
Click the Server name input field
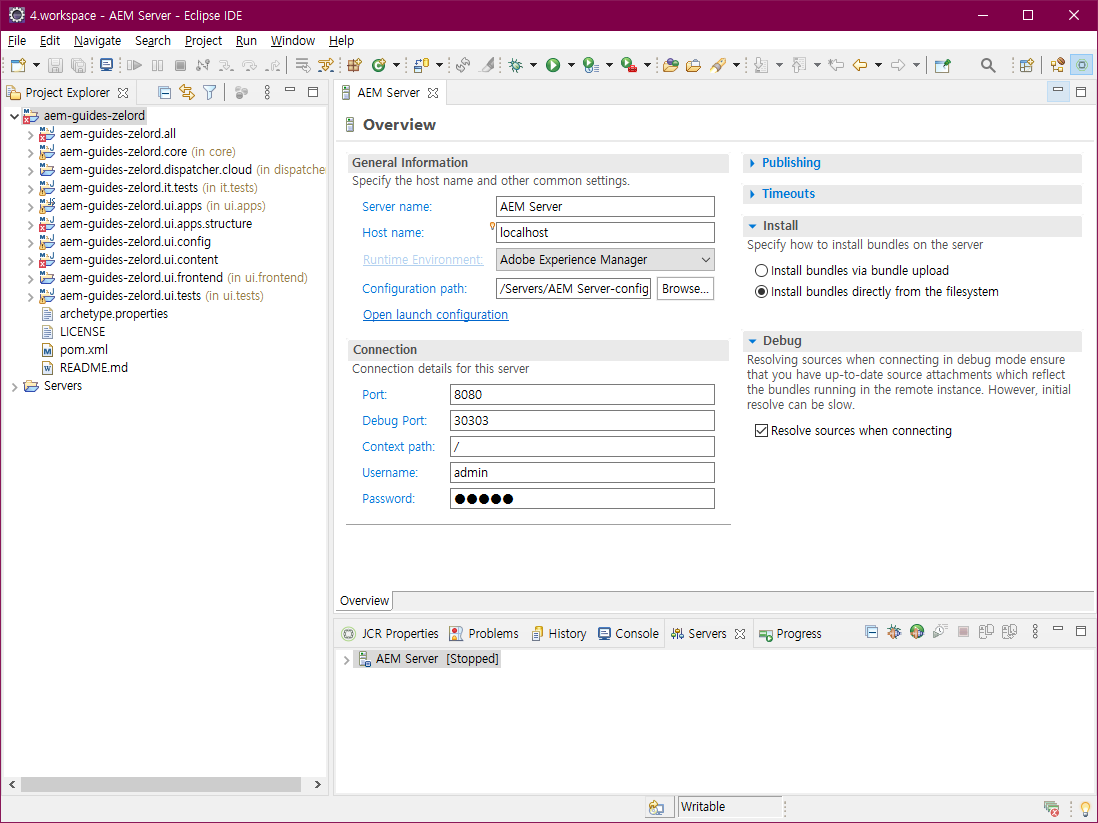point(605,207)
